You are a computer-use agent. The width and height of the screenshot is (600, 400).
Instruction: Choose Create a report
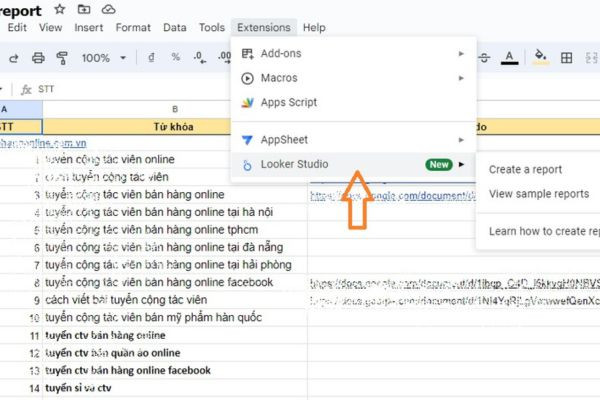point(525,169)
